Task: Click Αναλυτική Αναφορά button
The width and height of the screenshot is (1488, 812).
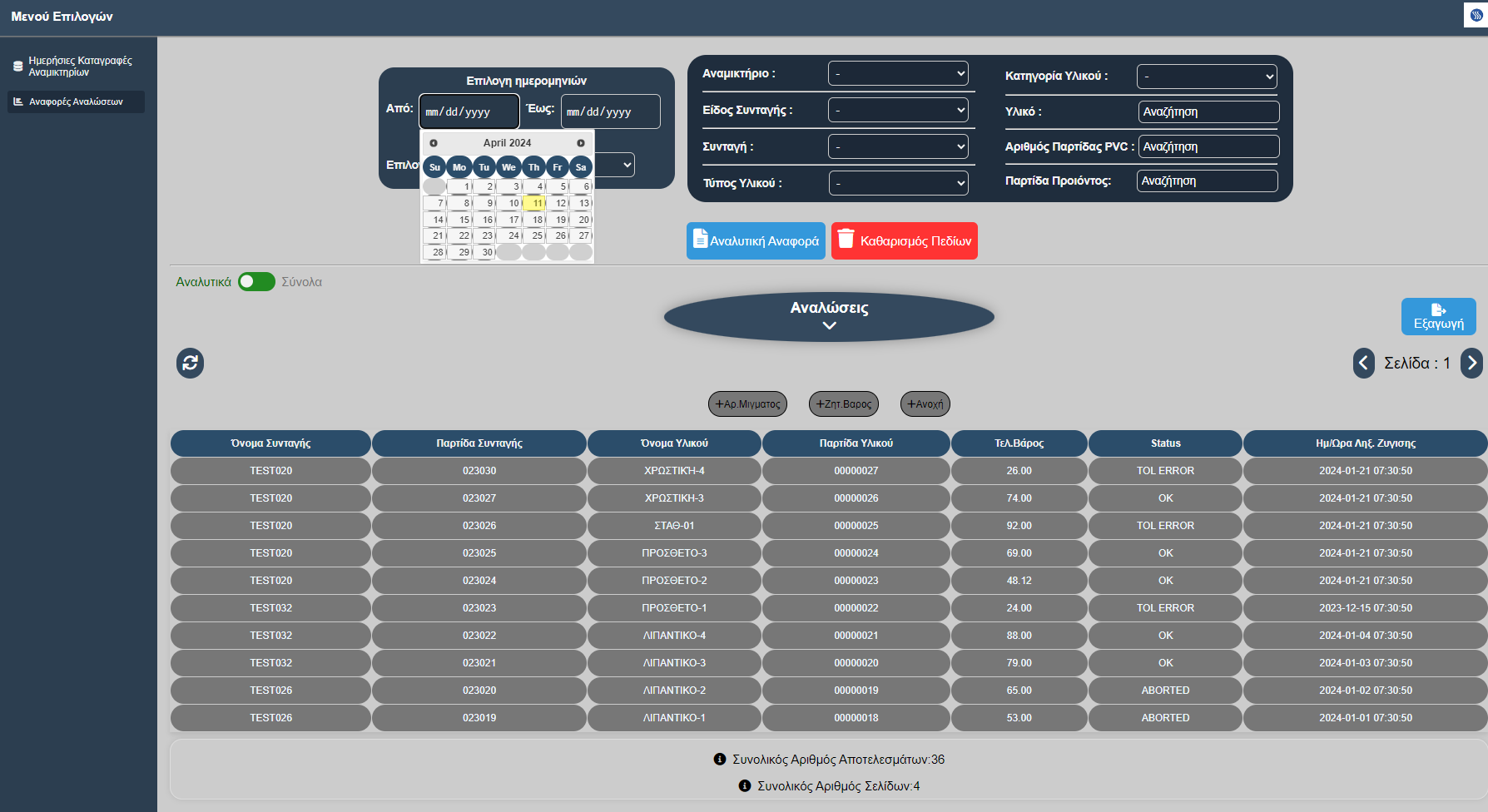Action: pos(756,240)
